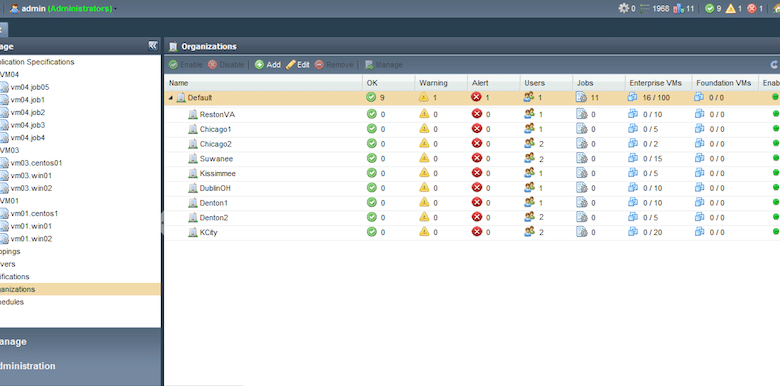Viewport: 780px width, 386px height.
Task: Select the Suwanee organization
Action: coord(216,159)
